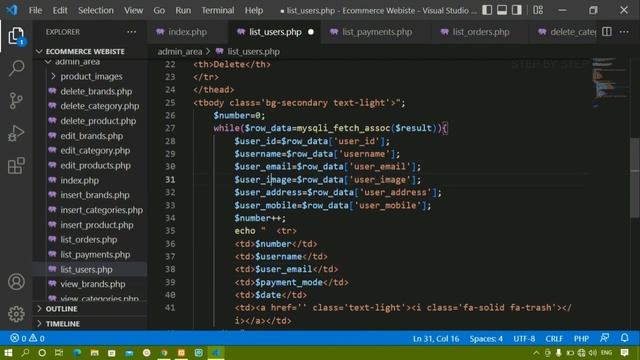This screenshot has width=640, height=360.
Task: Open the Accounts menu icon
Action: 16,282
